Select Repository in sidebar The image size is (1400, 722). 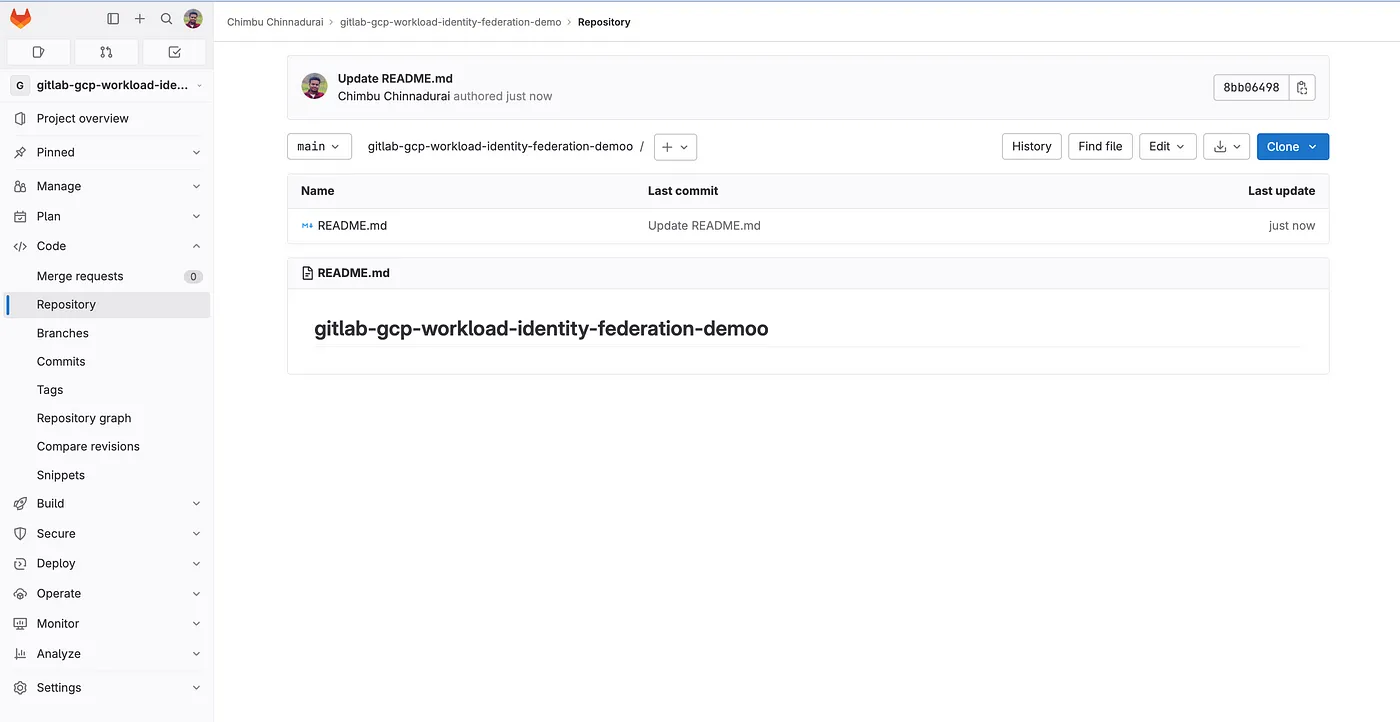click(x=108, y=305)
